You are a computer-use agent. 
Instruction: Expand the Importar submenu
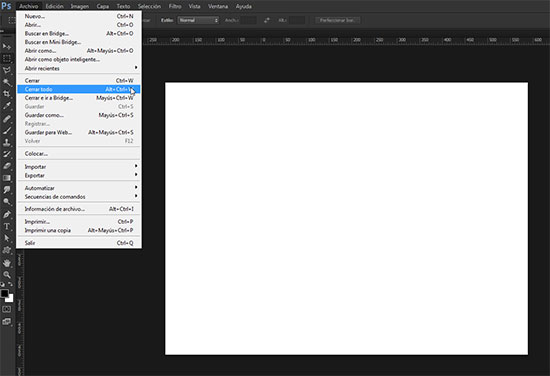click(x=79, y=167)
